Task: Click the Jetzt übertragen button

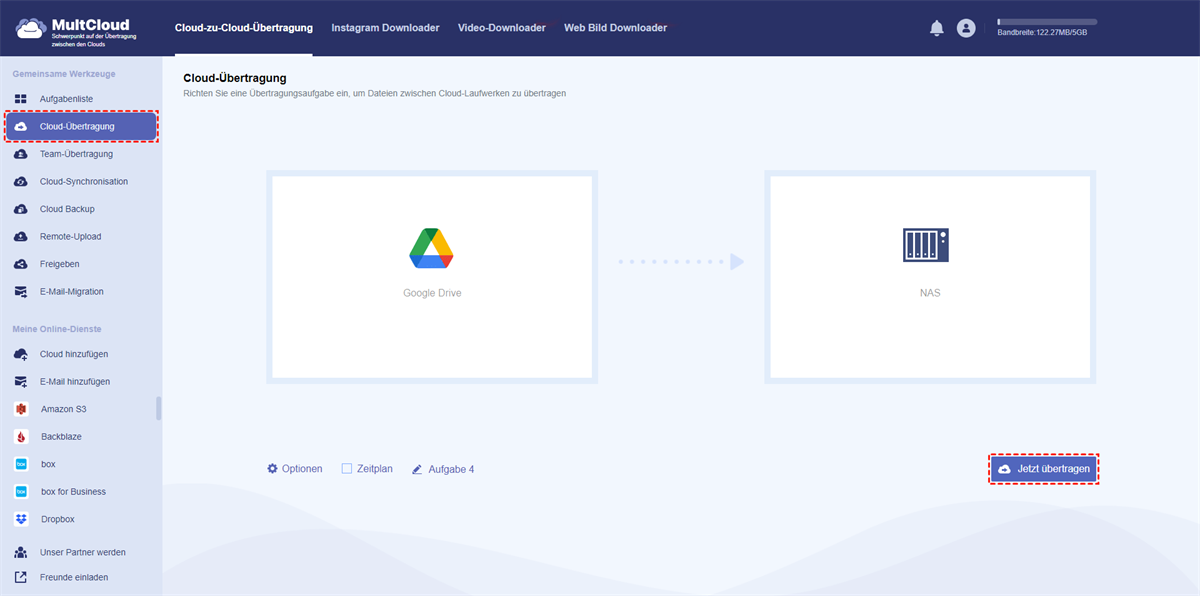Action: tap(1044, 468)
